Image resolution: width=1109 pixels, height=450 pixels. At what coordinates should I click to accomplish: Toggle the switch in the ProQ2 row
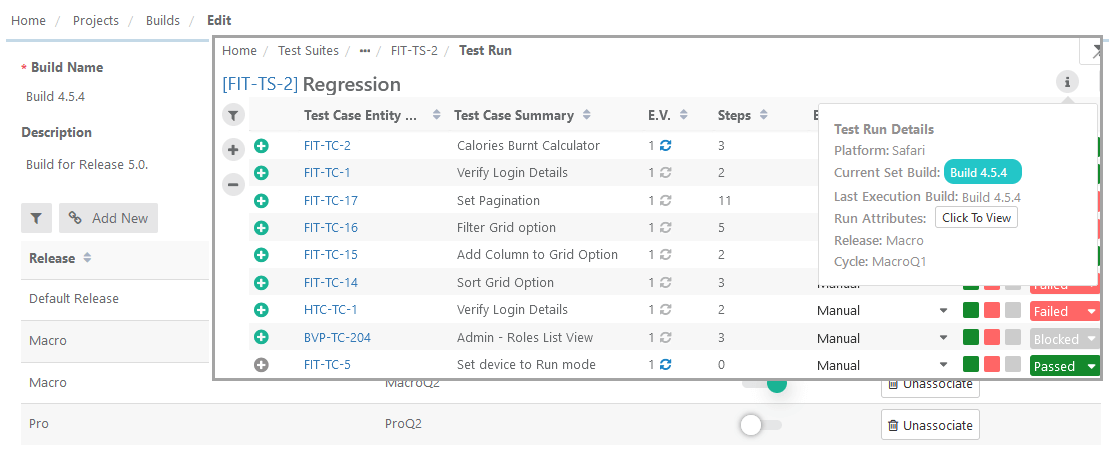click(x=759, y=425)
